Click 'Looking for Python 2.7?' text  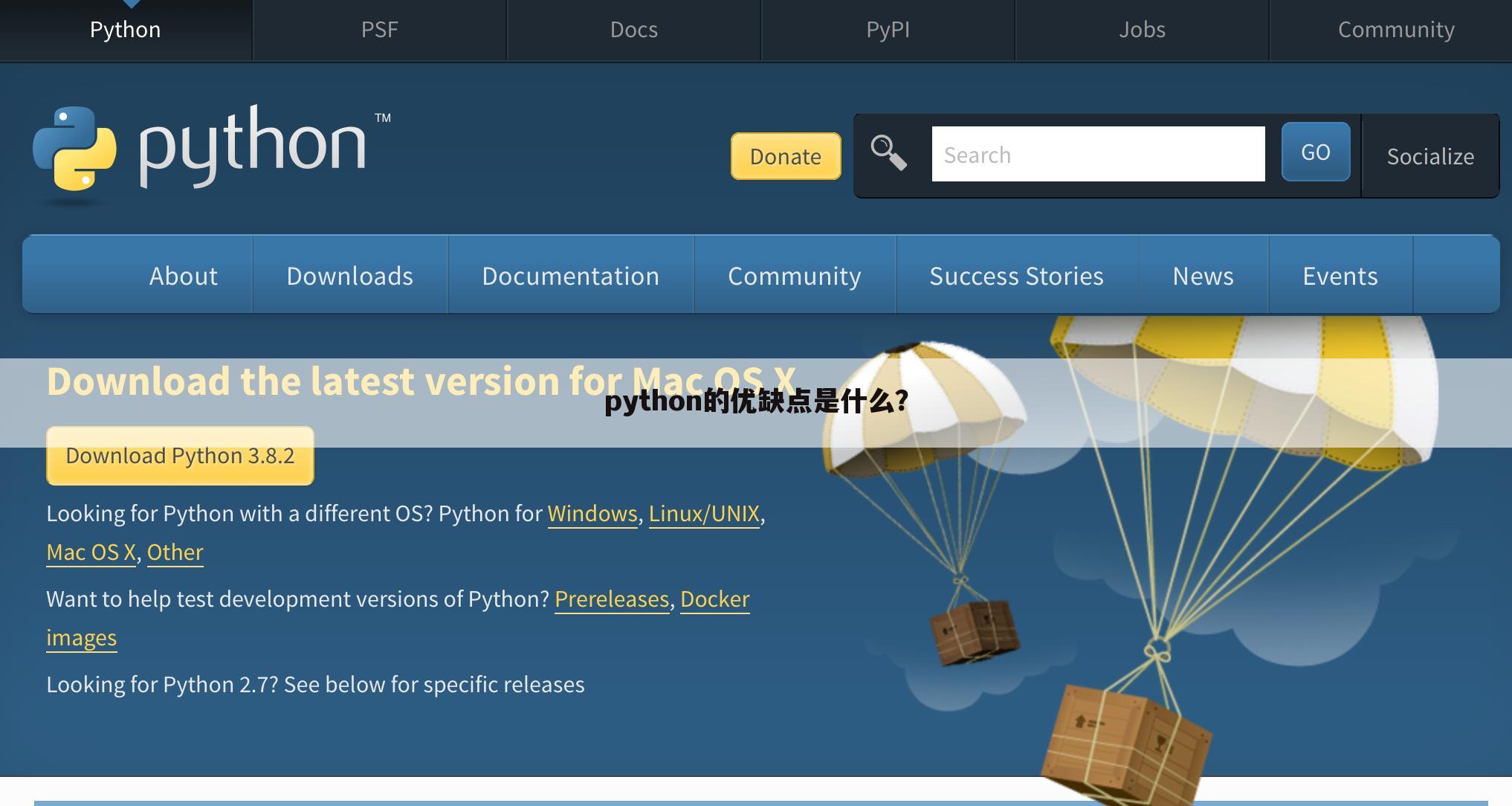coord(162,685)
